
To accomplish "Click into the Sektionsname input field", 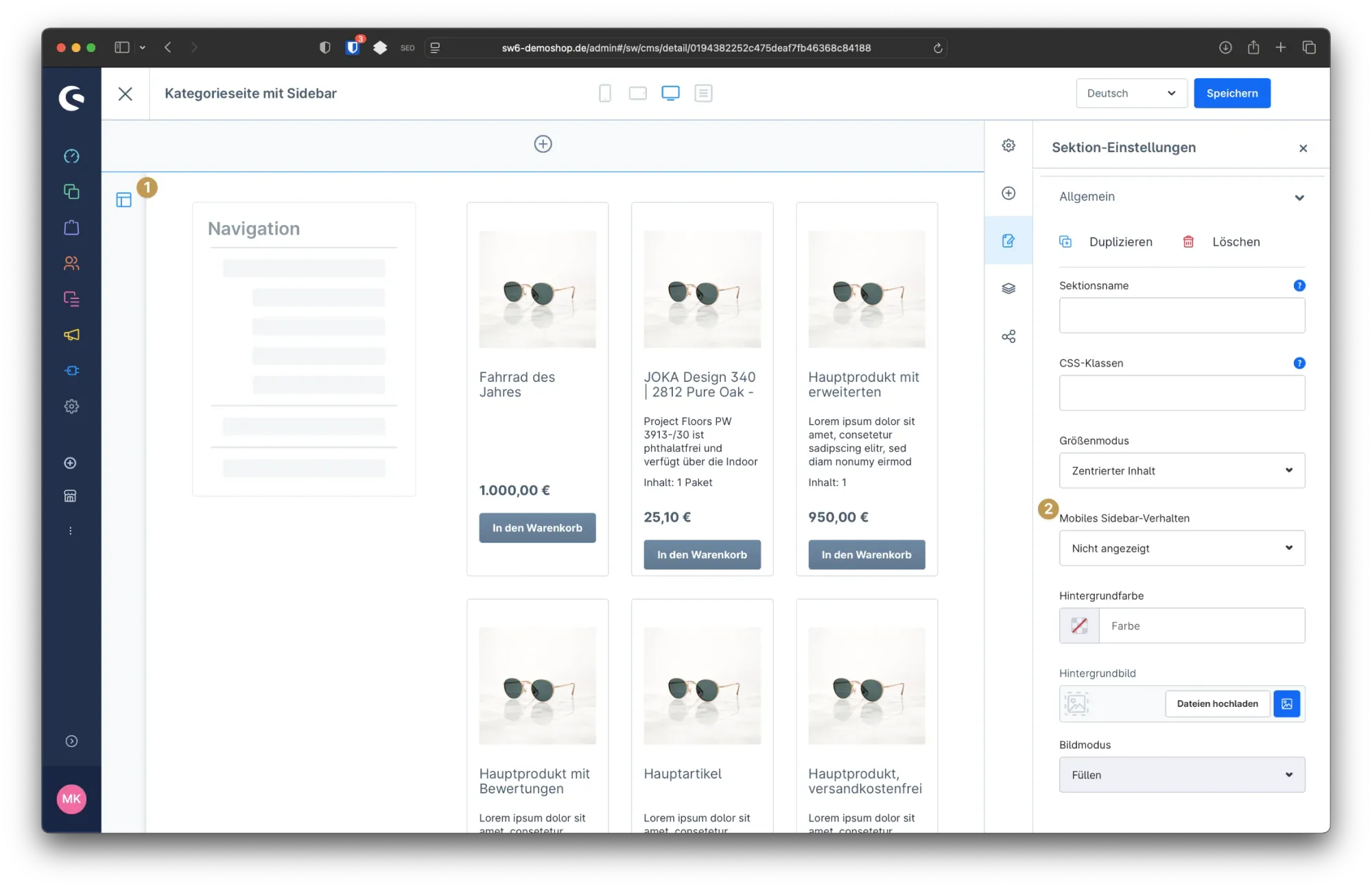I will pos(1181,315).
